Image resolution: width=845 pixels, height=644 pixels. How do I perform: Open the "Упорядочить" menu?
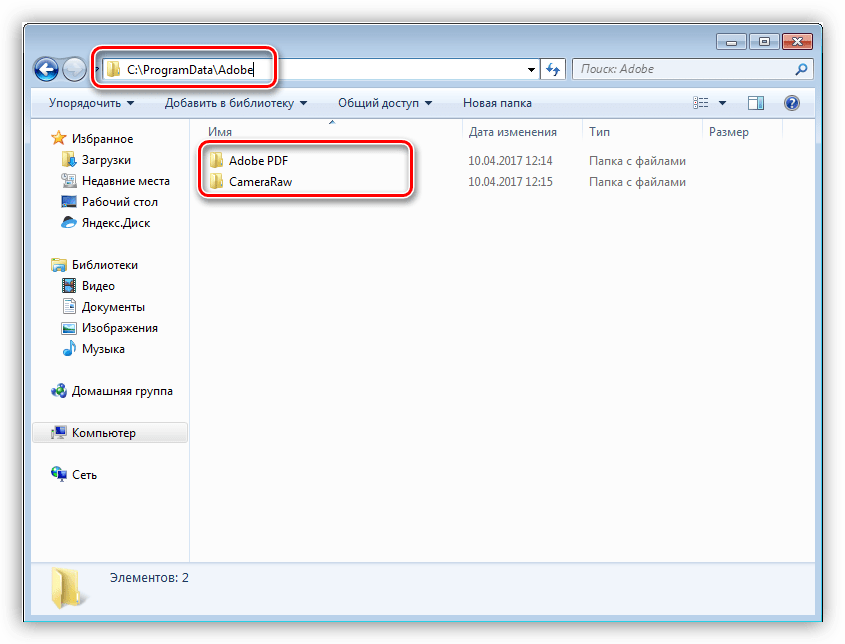pos(91,103)
